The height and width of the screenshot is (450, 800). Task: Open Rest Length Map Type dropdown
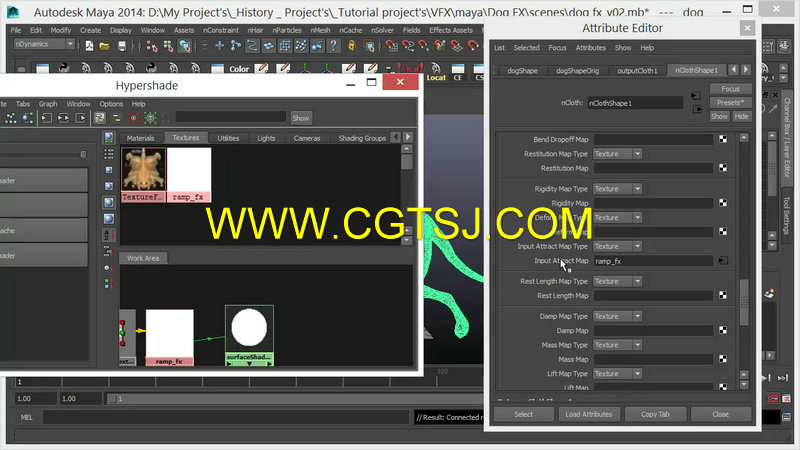click(x=617, y=281)
